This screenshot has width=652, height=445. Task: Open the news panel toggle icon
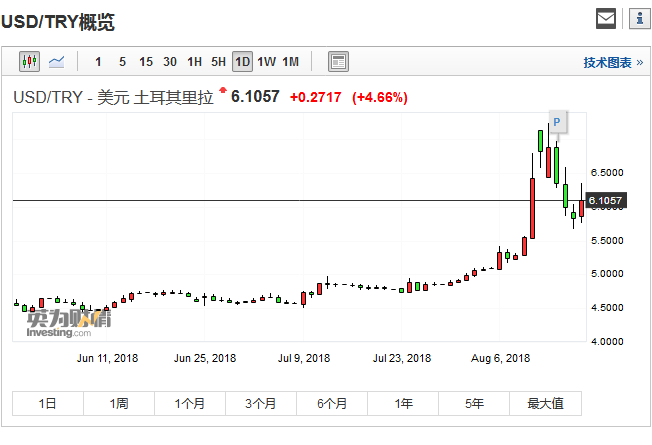point(338,62)
